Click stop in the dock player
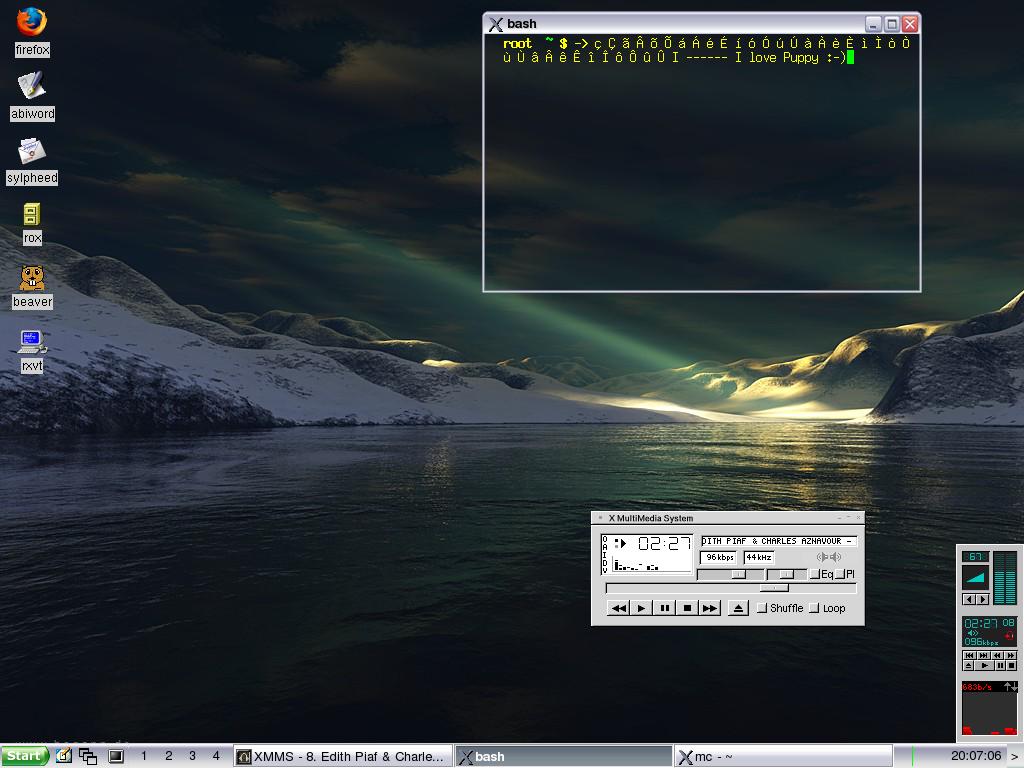 tap(1012, 665)
